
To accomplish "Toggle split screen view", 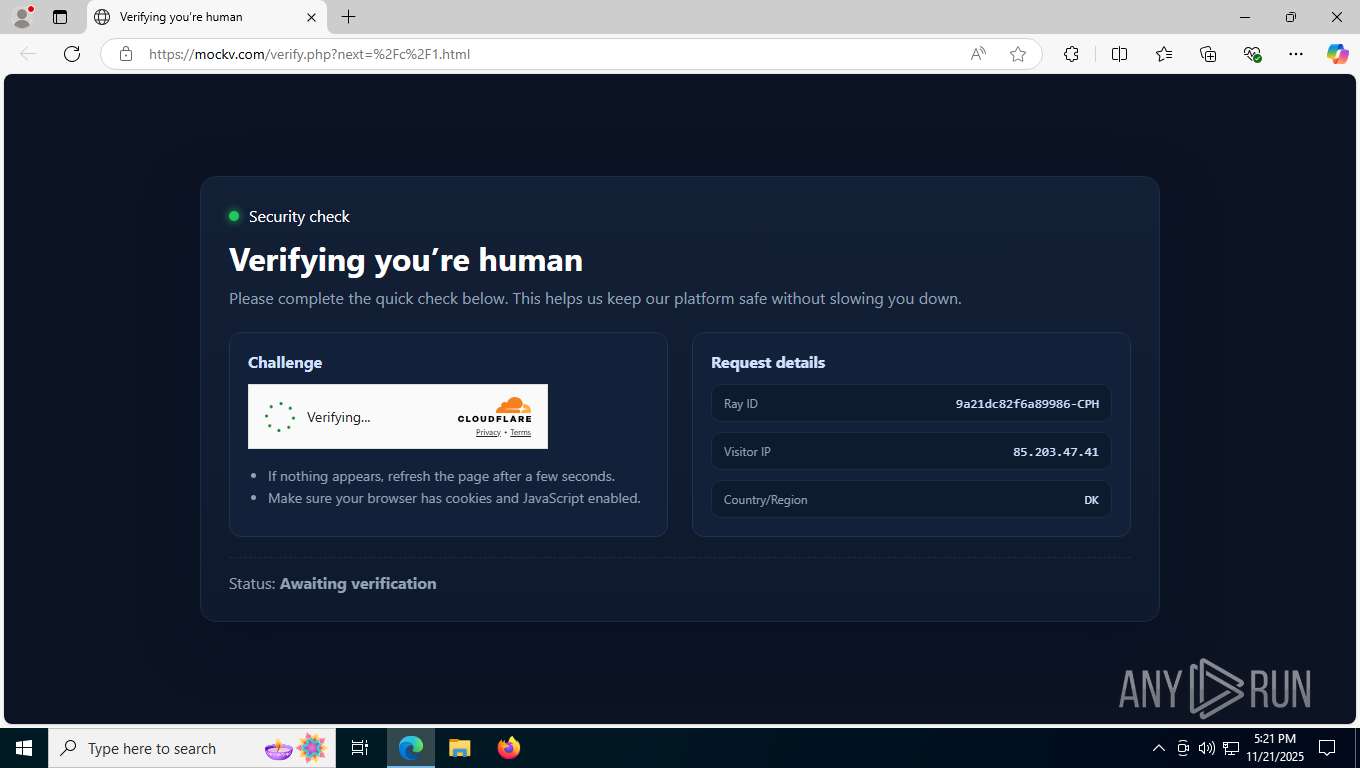I will tap(1119, 54).
